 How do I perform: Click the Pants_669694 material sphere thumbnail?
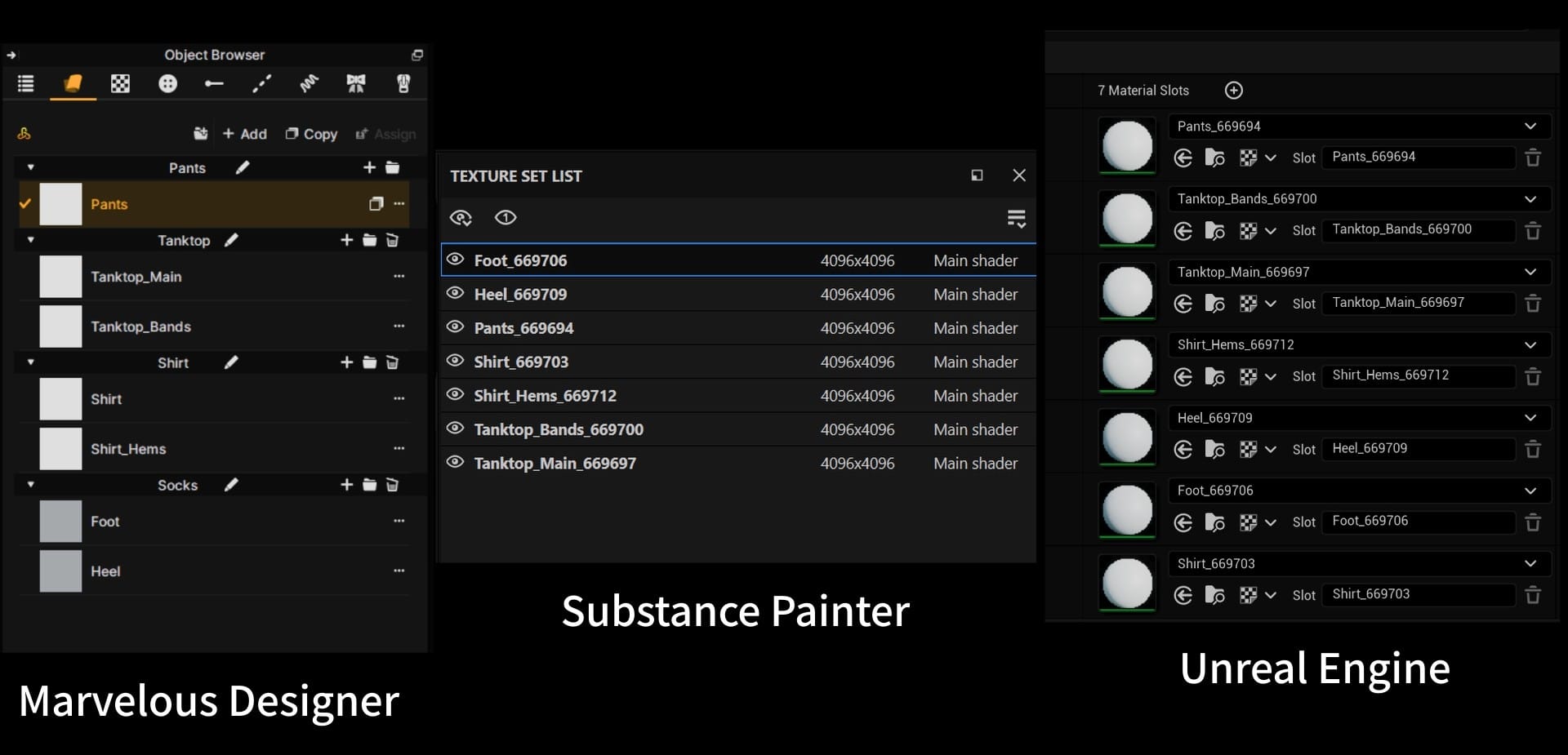coord(1127,145)
